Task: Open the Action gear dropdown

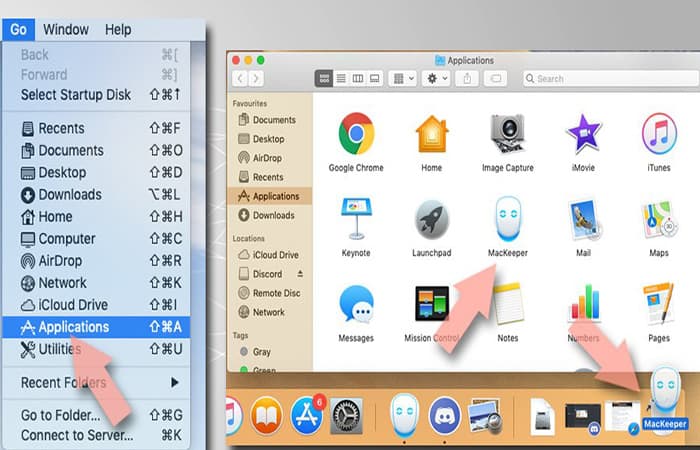Action: pyautogui.click(x=436, y=79)
